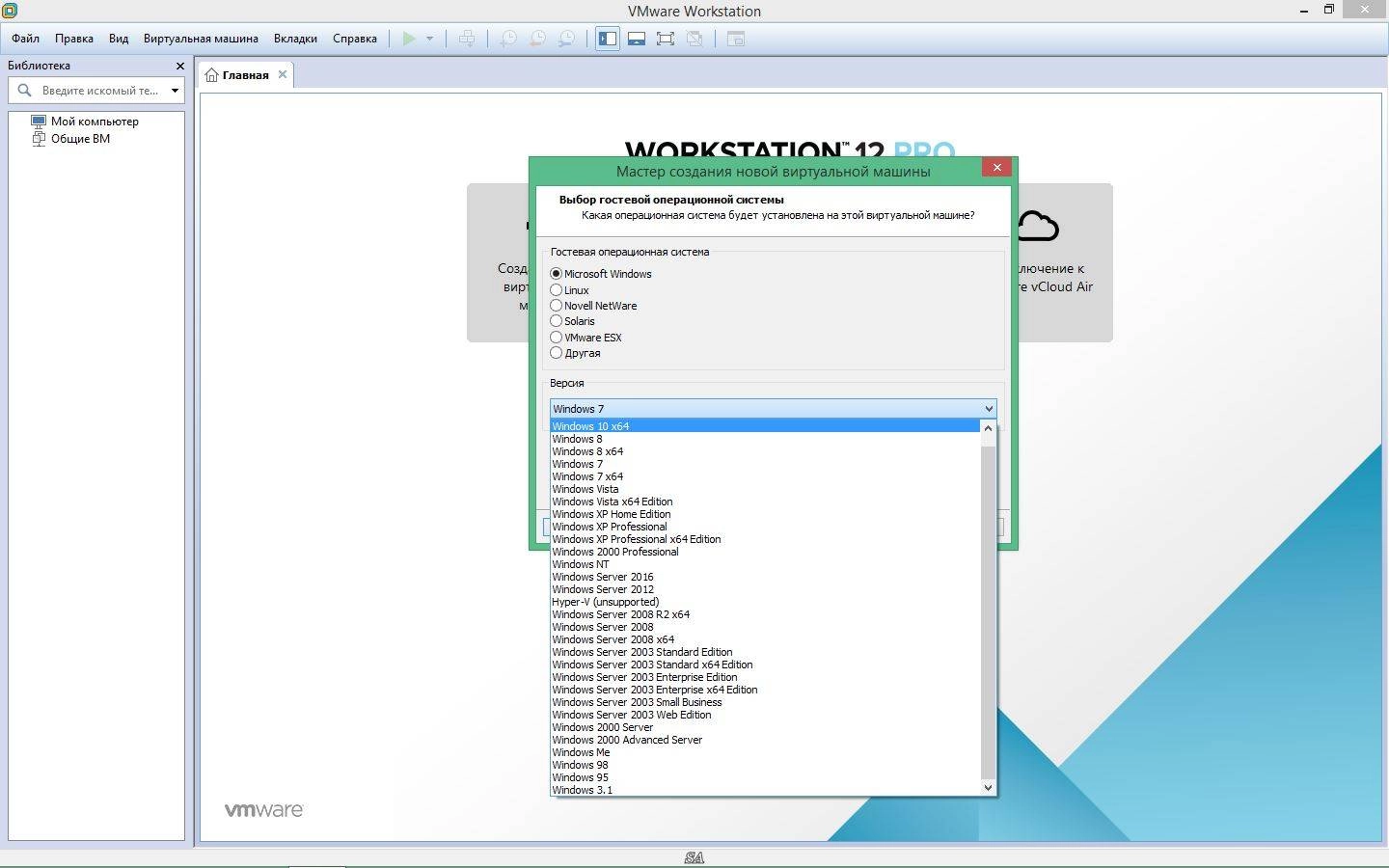Click the version list scrollbar track
The width and height of the screenshot is (1389, 868).
(x=988, y=611)
